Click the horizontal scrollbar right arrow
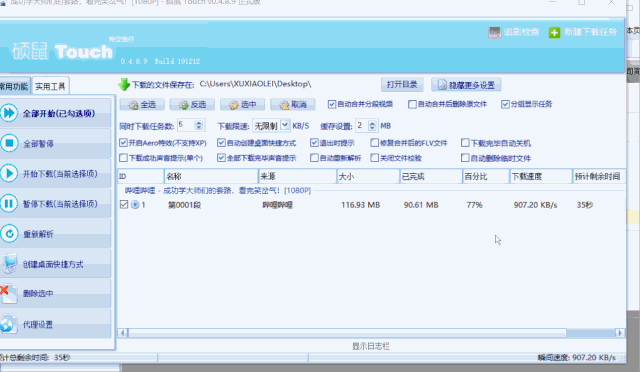The width and height of the screenshot is (640, 372). coord(620,333)
